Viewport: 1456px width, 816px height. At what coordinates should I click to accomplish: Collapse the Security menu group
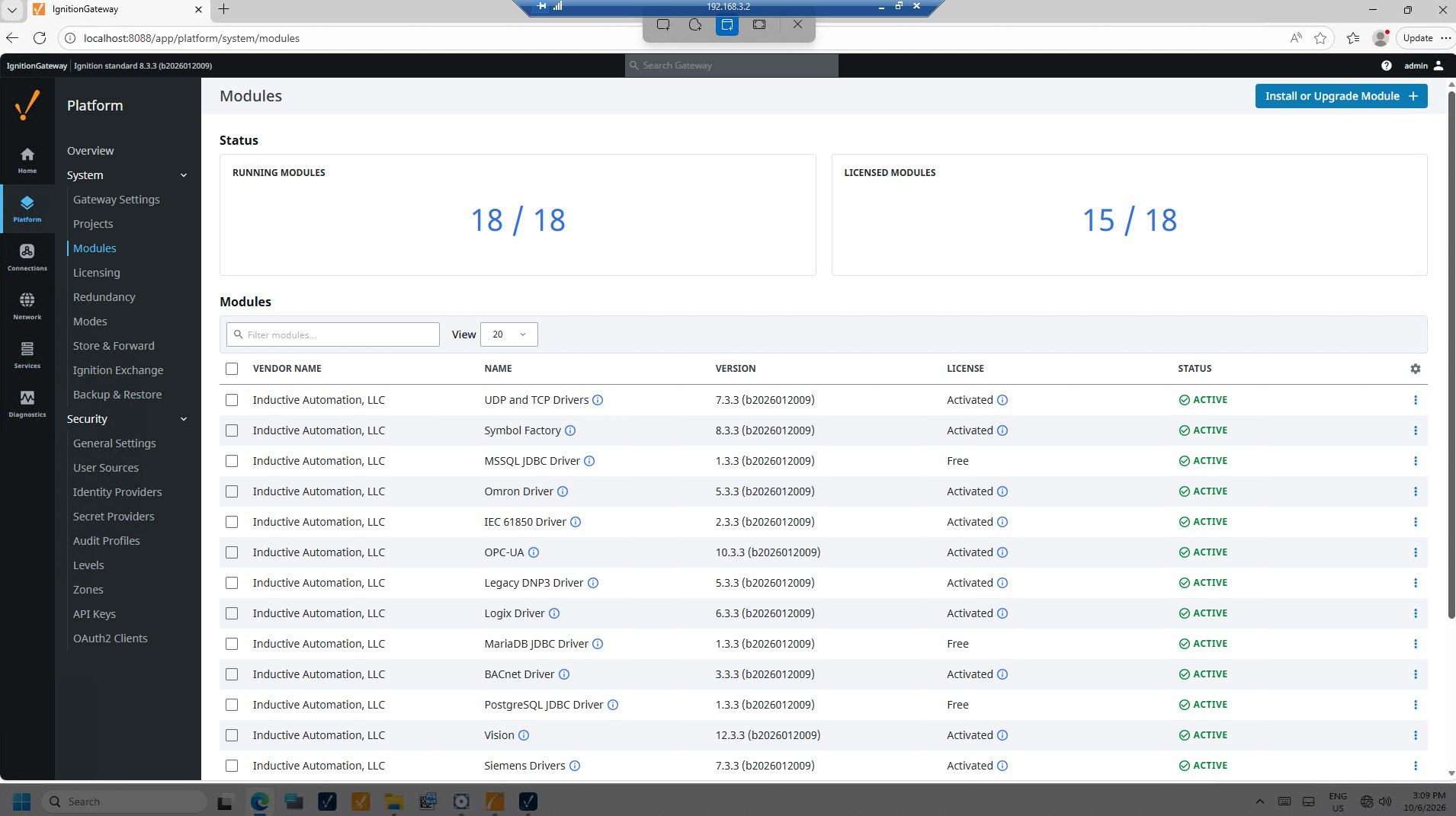click(184, 419)
